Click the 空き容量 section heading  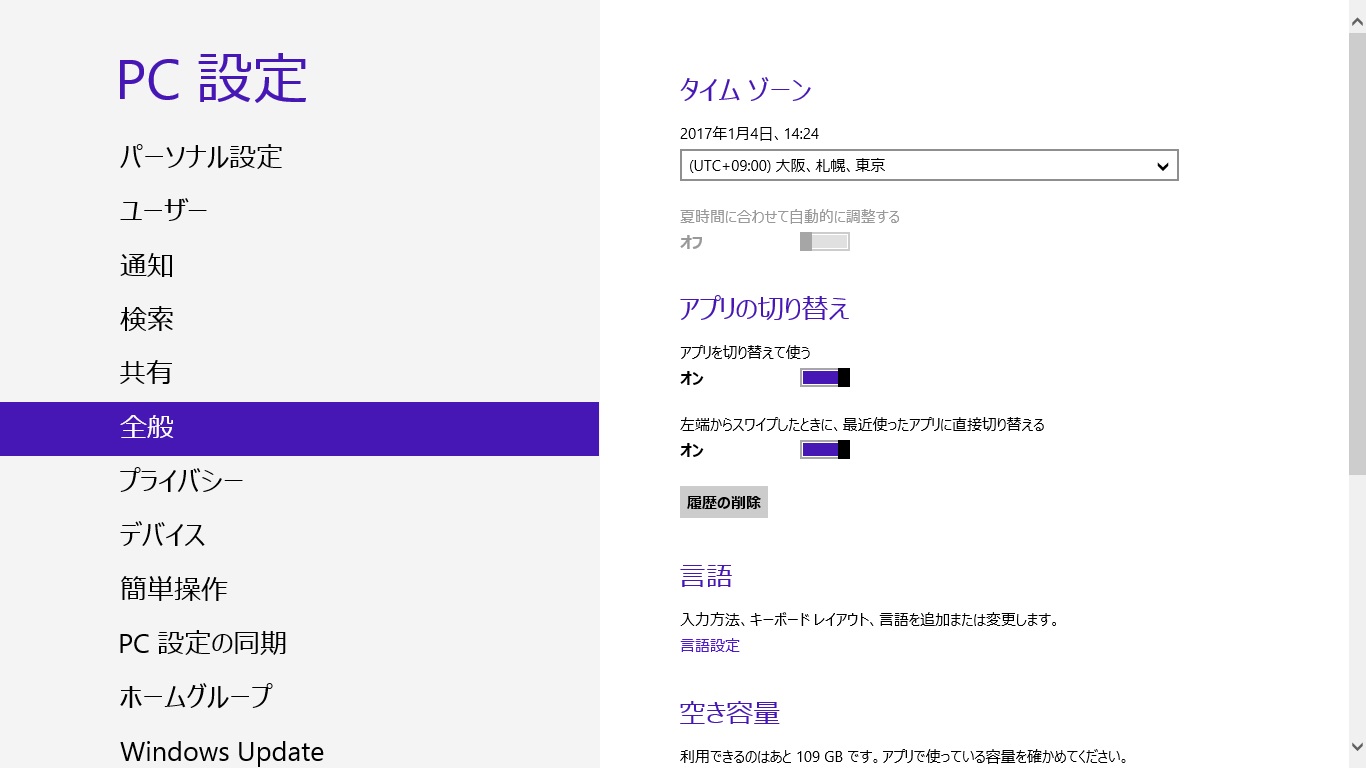[x=730, y=713]
